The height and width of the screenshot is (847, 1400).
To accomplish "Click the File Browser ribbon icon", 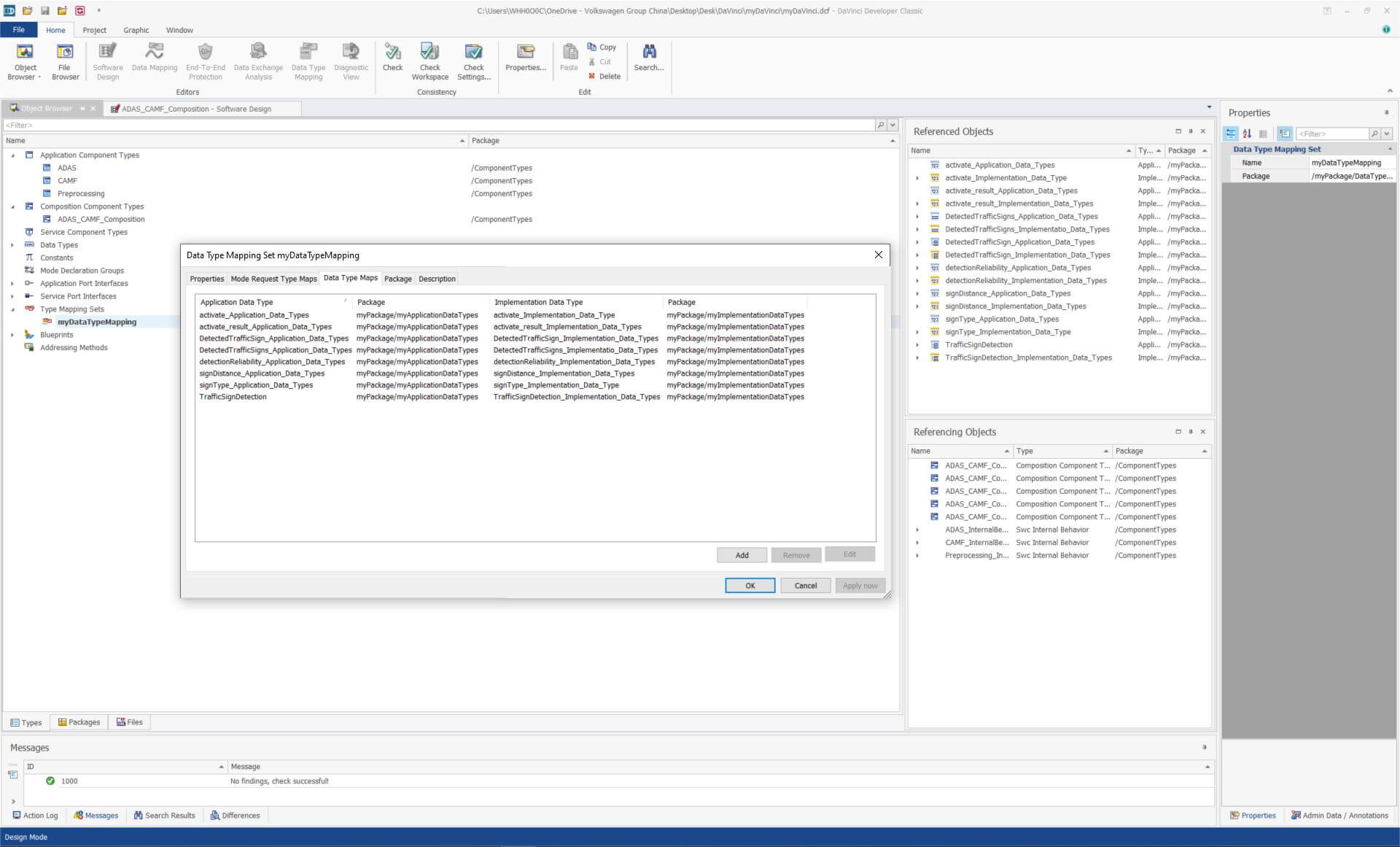I will coord(65,60).
